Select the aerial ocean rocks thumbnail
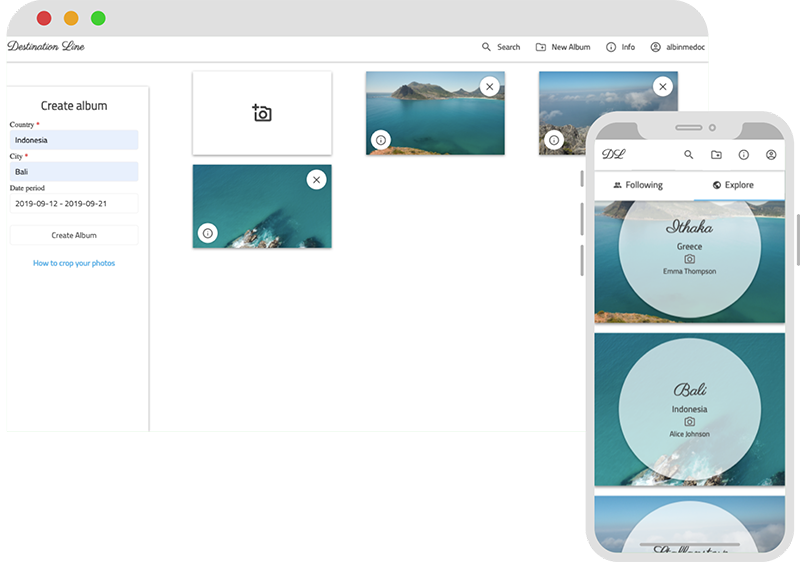 tap(262, 206)
